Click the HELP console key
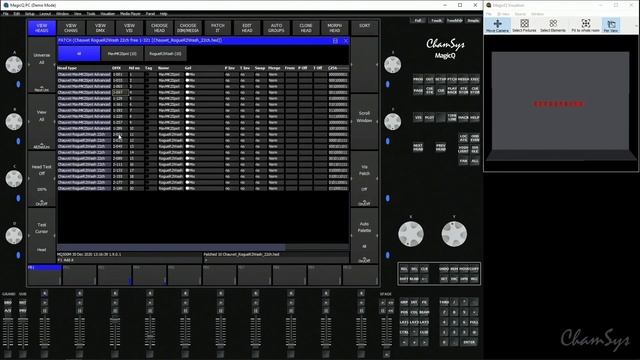The image size is (640, 360). tap(475, 118)
